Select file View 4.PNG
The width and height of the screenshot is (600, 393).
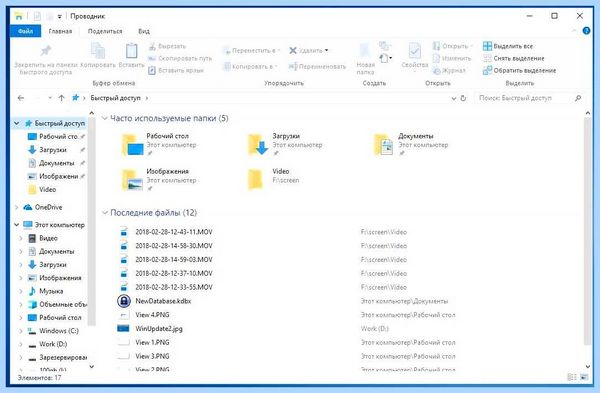click(x=152, y=315)
